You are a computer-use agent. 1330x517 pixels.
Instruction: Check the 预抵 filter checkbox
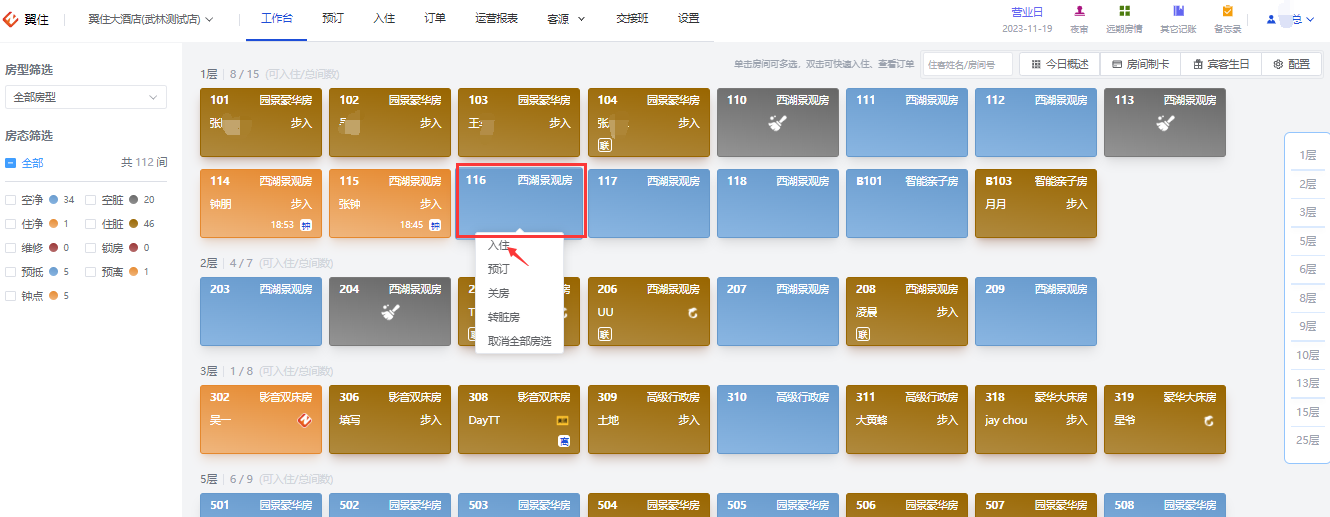pos(10,272)
